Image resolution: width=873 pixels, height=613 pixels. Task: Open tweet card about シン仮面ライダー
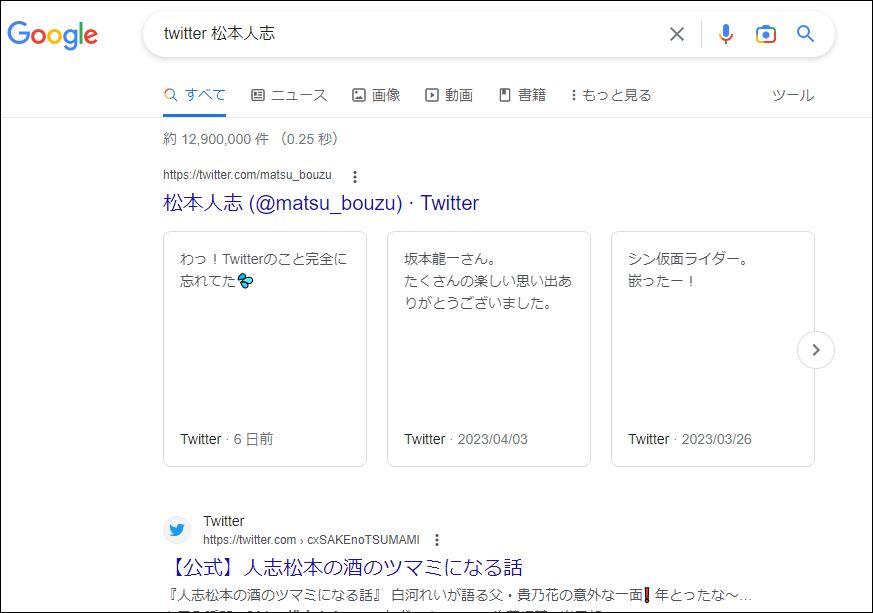(713, 349)
